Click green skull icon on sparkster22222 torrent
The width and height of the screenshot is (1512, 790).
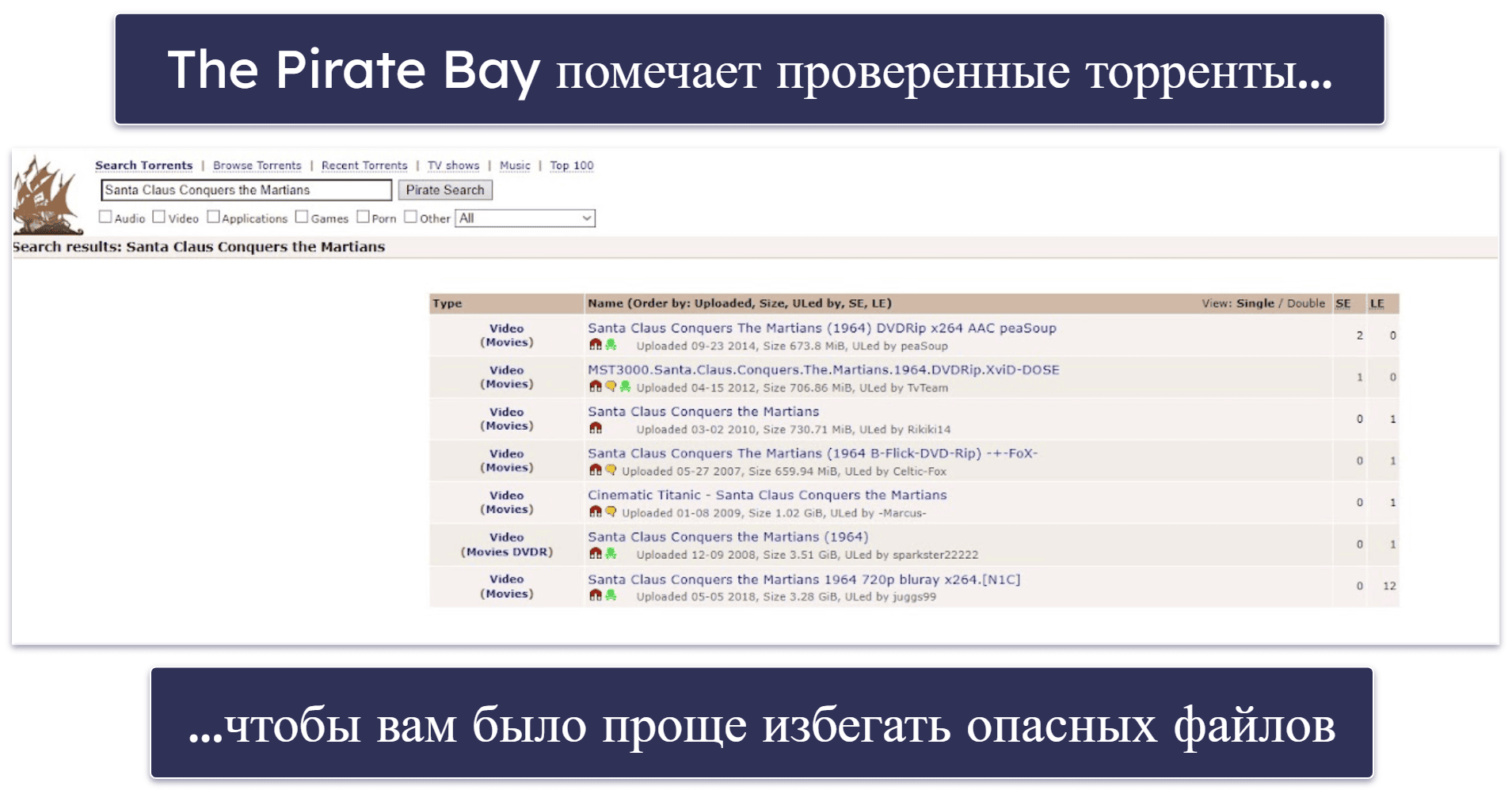click(611, 554)
